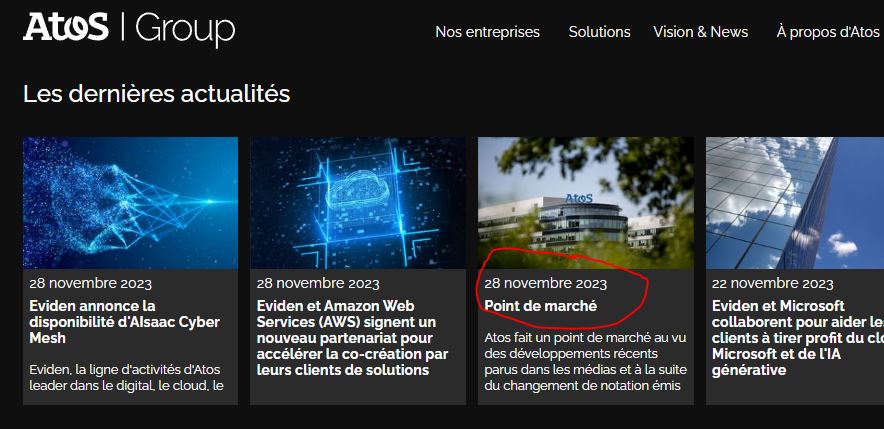Click 28 novembre 2023 on AWS card

(318, 283)
